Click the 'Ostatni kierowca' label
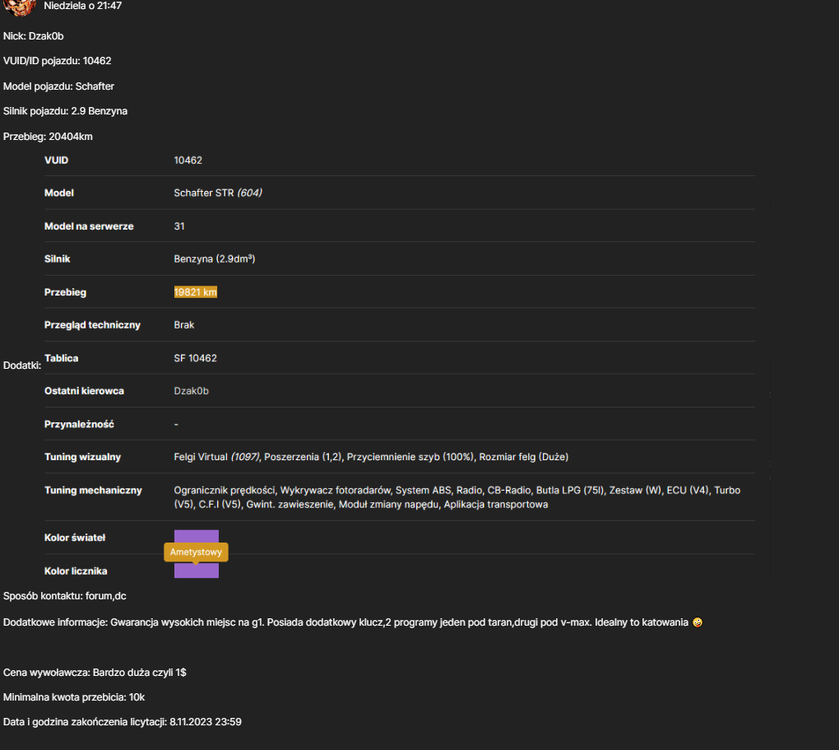This screenshot has width=839, height=750. point(84,391)
